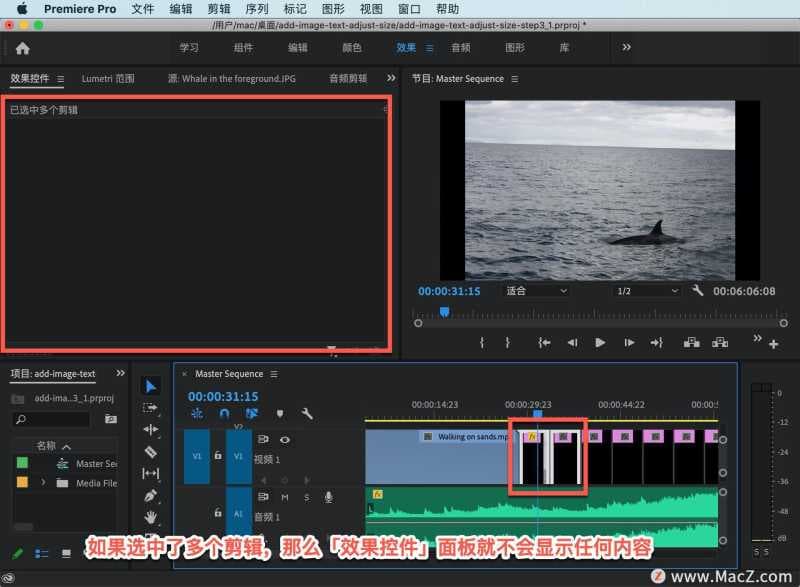This screenshot has width=800, height=587.
Task: Select the Hand tool in toolbar
Action: pyautogui.click(x=151, y=517)
